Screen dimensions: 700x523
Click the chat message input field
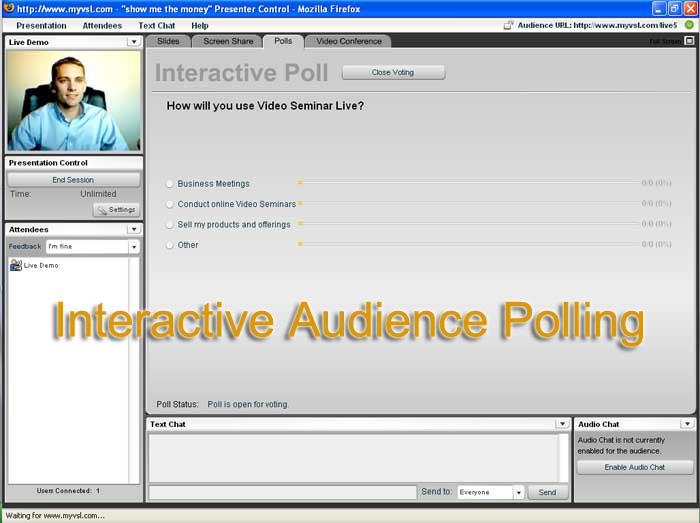283,492
